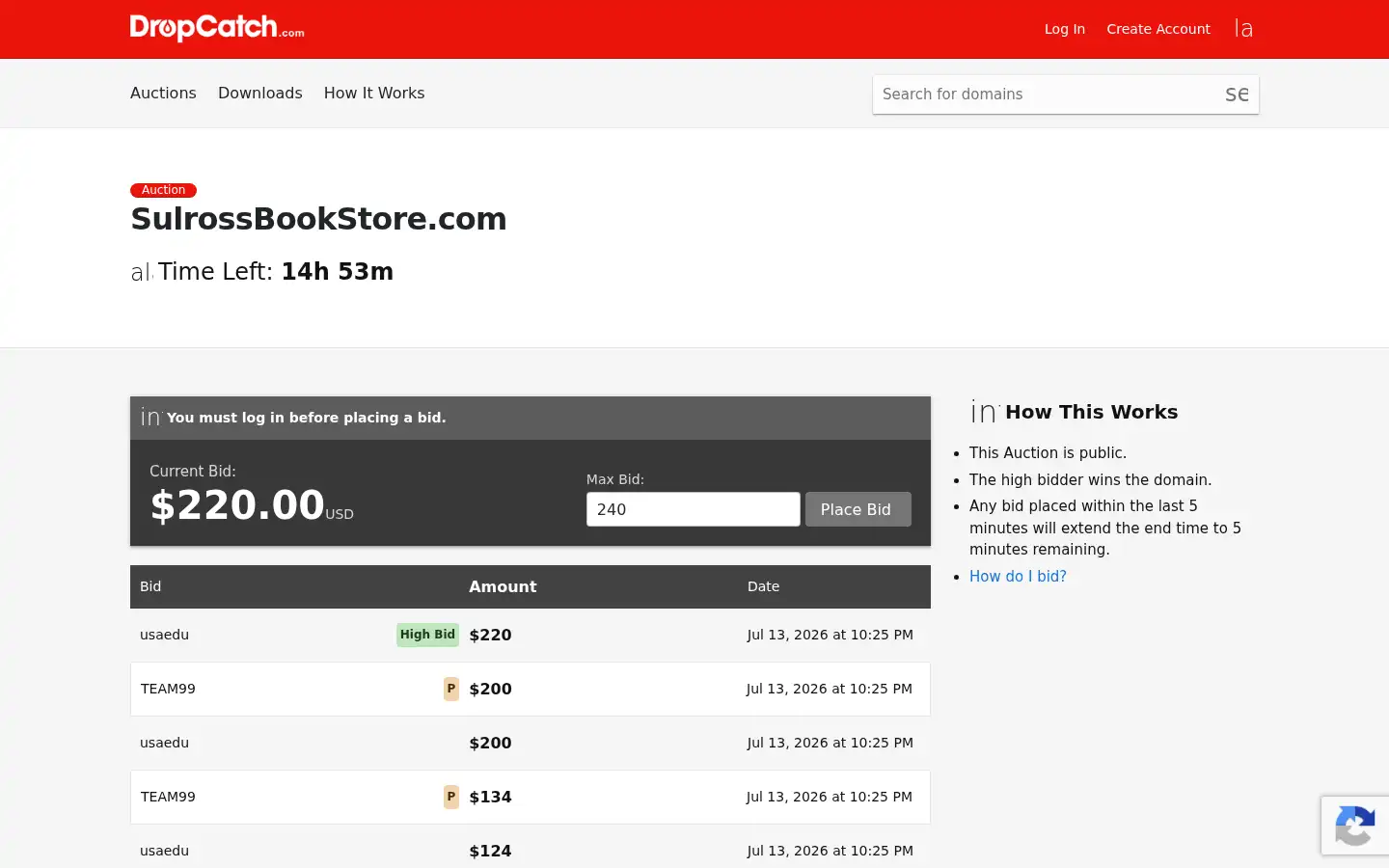Click the SulrossBookStore.com domain title
Image resolution: width=1389 pixels, height=868 pixels.
tap(318, 219)
